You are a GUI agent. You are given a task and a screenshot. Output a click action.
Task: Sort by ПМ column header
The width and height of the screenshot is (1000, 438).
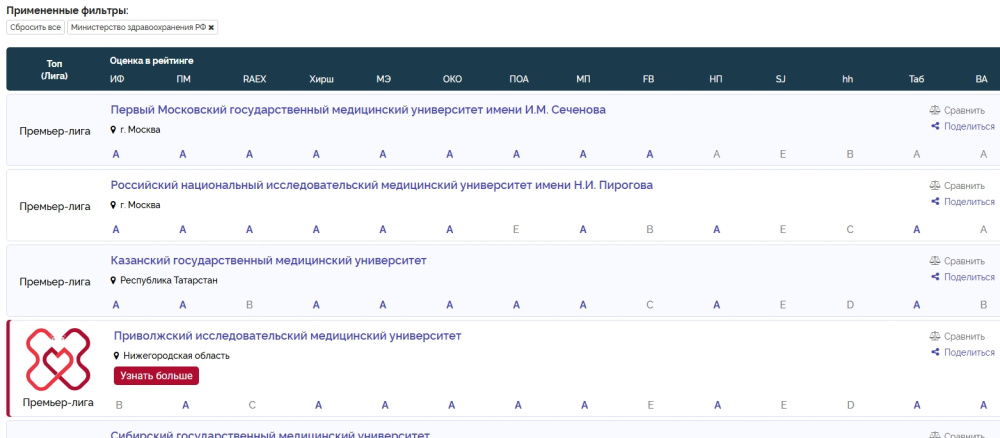(x=183, y=80)
